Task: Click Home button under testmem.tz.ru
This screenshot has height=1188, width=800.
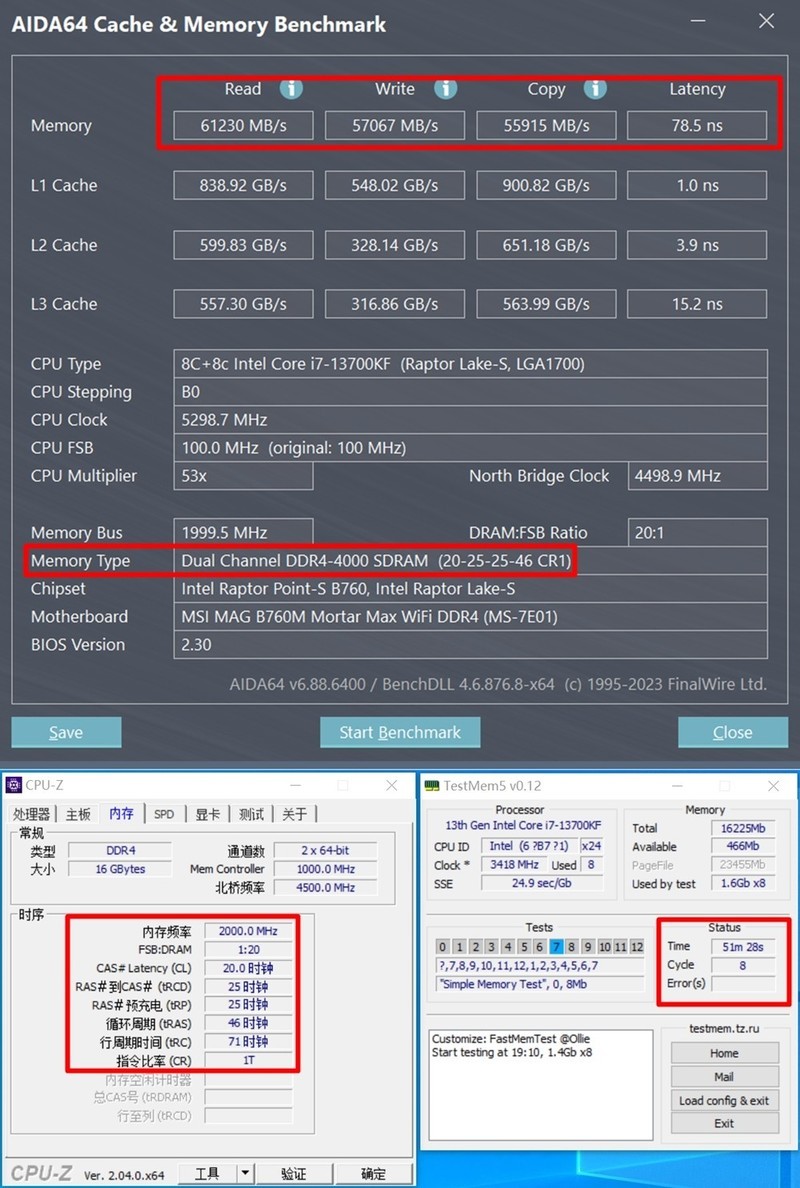Action: pos(723,1053)
